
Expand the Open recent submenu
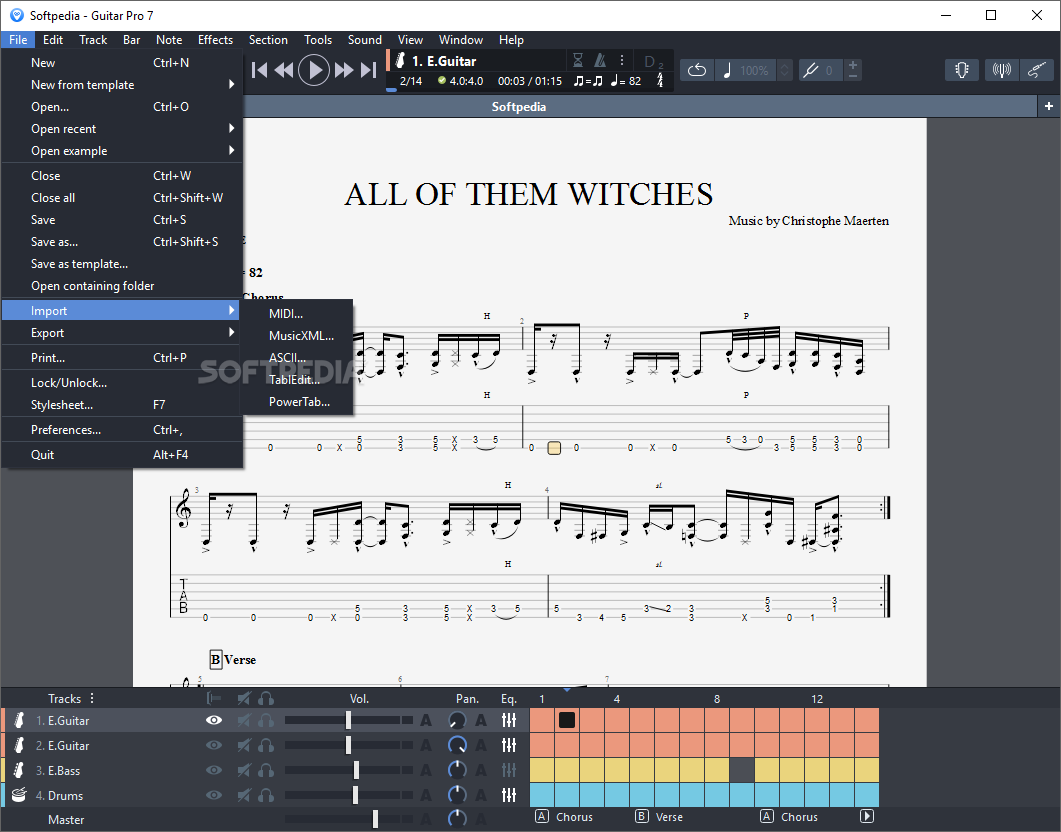coord(122,129)
